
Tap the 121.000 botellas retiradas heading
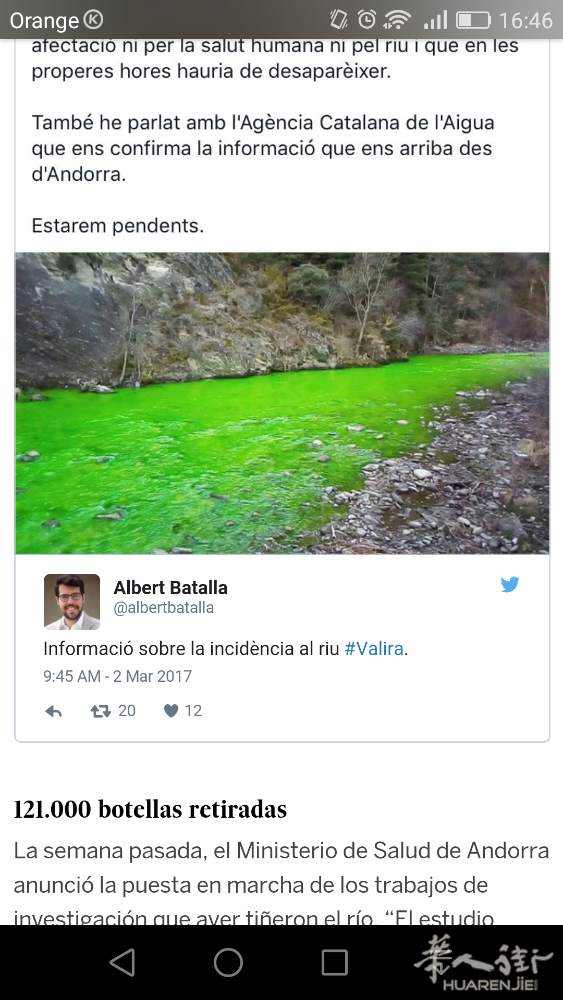click(150, 809)
